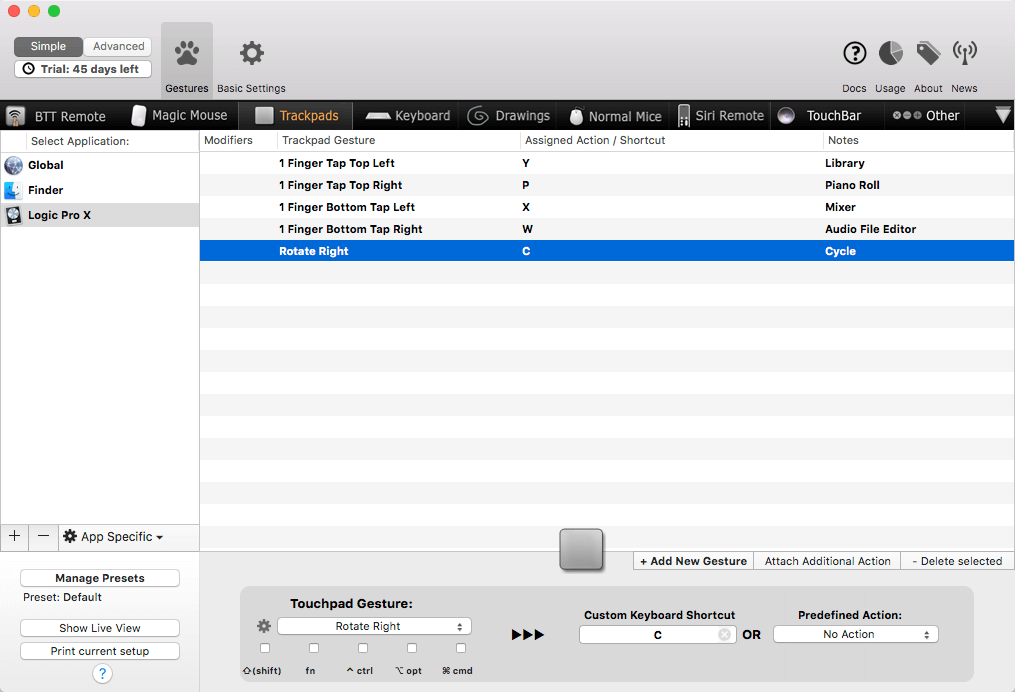Select the Finder application entry

[100, 190]
